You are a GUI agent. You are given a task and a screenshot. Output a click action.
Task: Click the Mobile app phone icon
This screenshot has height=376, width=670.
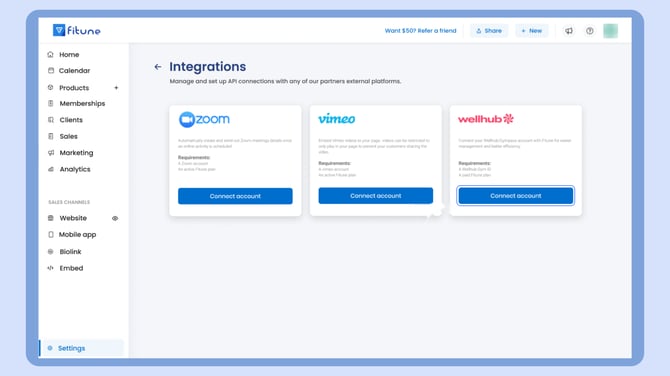51,235
